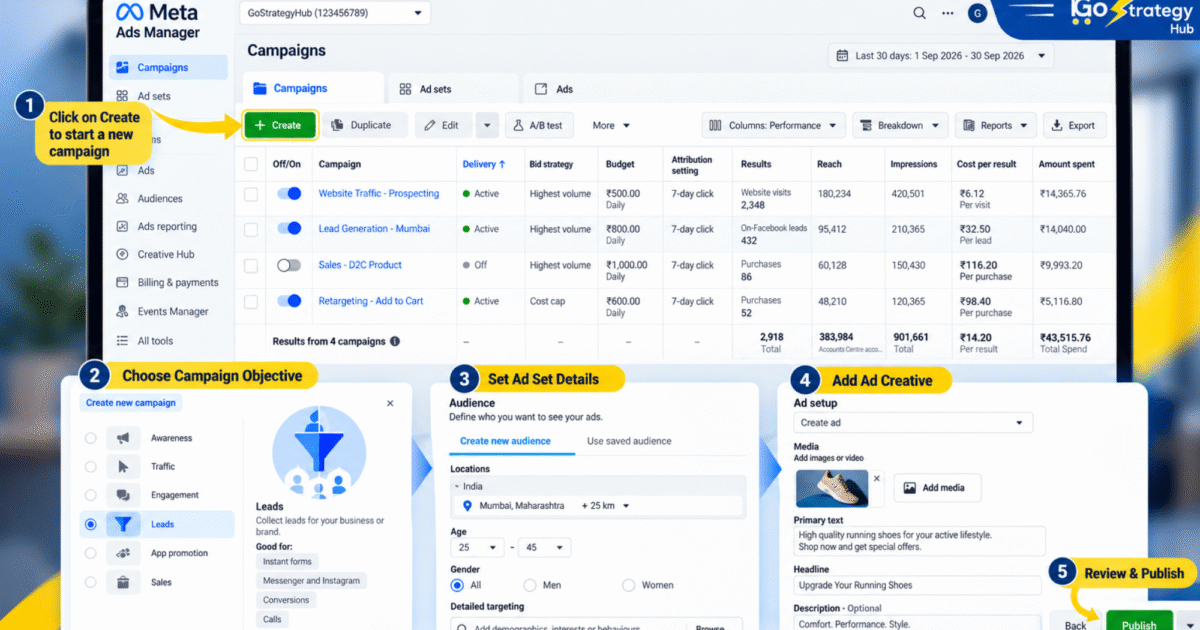Check the Website Traffic - Prospecting row checkbox
The height and width of the screenshot is (630, 1200).
tap(251, 193)
